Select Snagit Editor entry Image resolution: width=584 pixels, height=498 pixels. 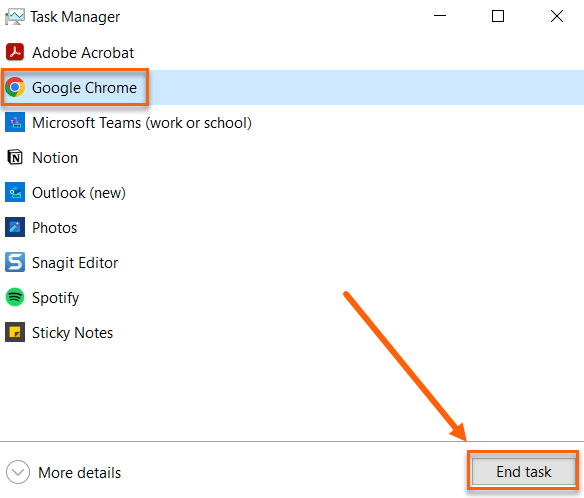[292, 263]
